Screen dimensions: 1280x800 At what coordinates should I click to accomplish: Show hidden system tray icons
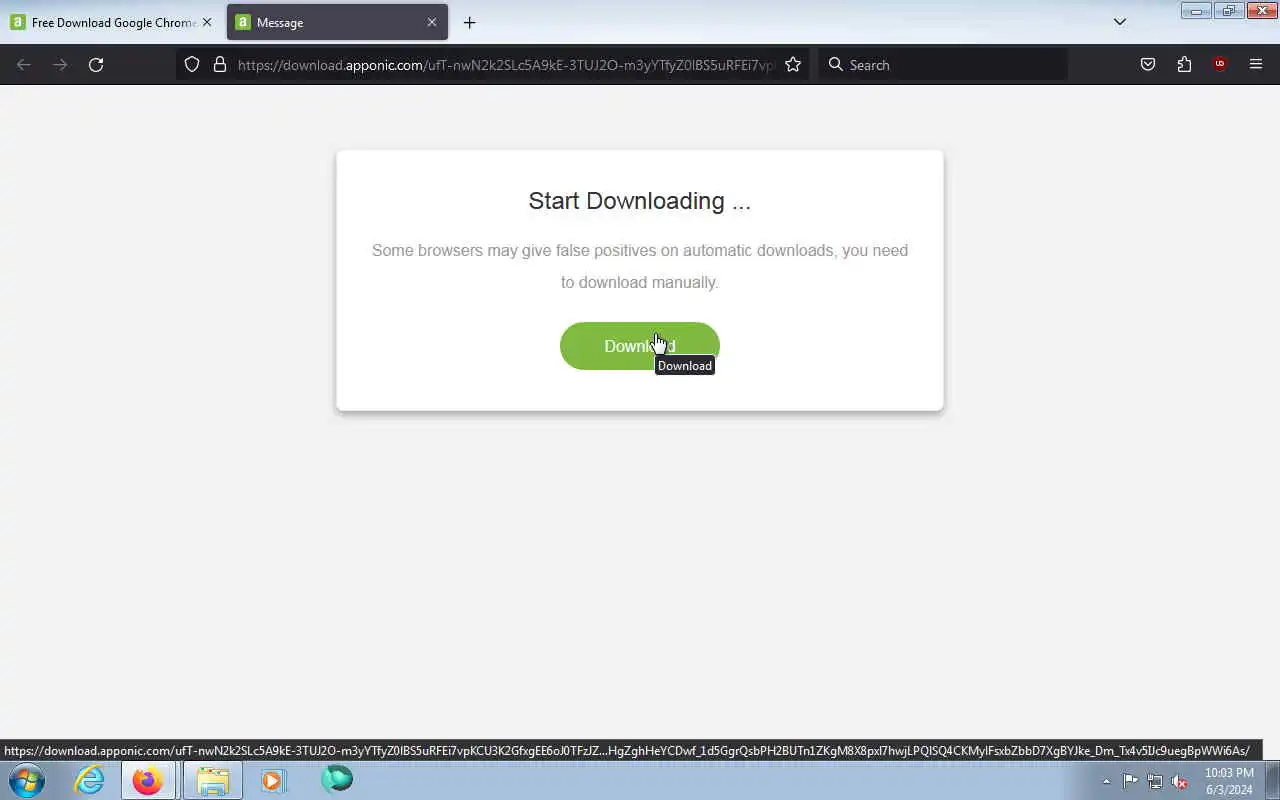click(x=1106, y=781)
